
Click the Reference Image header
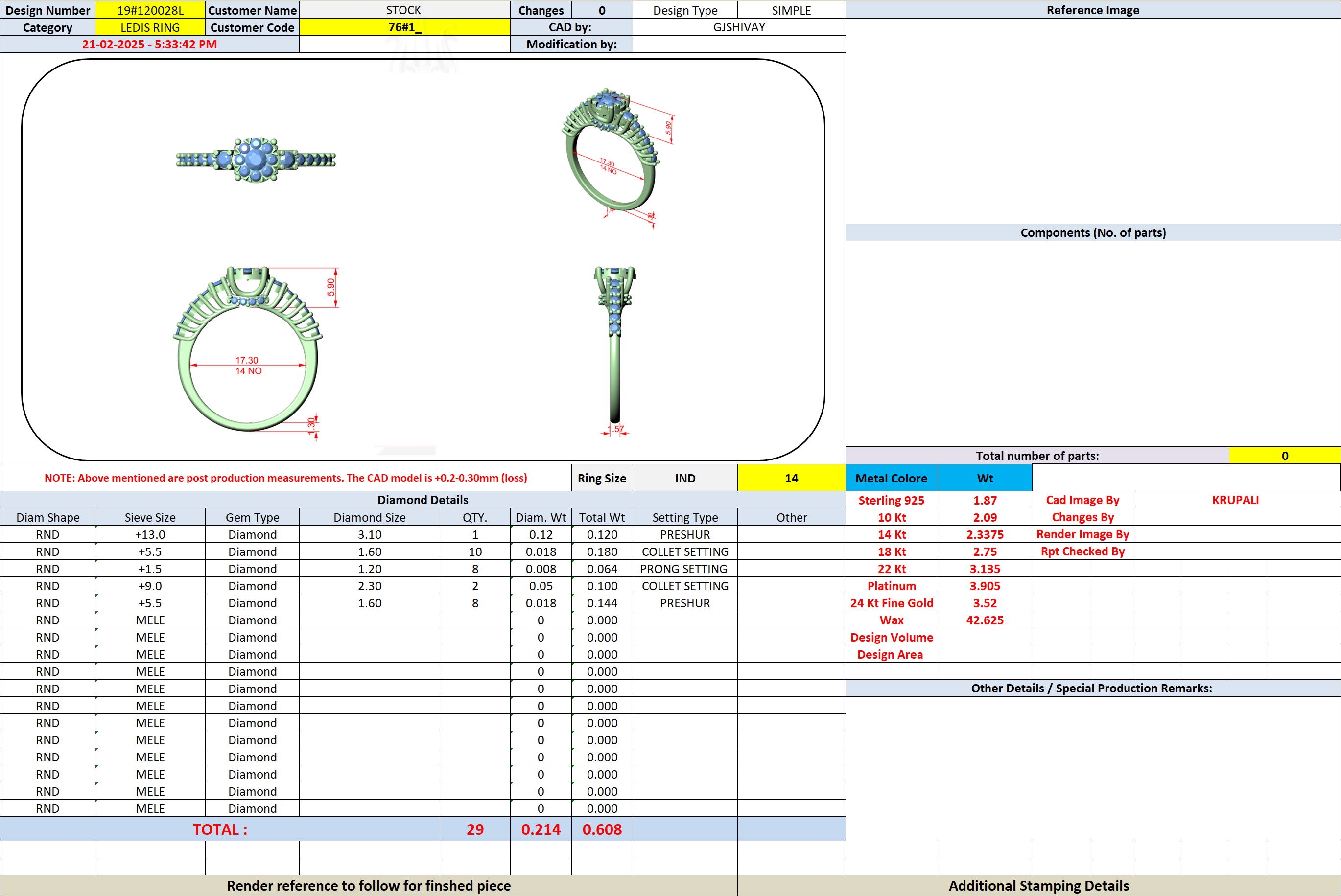[x=1093, y=10]
